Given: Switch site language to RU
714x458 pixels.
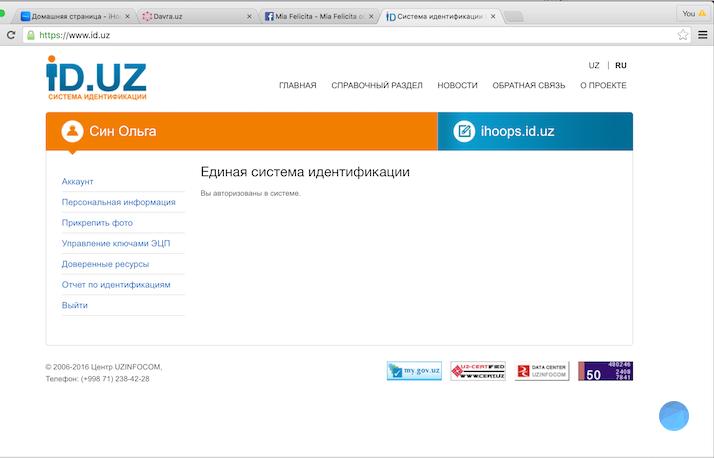Looking at the screenshot, I should point(621,66).
